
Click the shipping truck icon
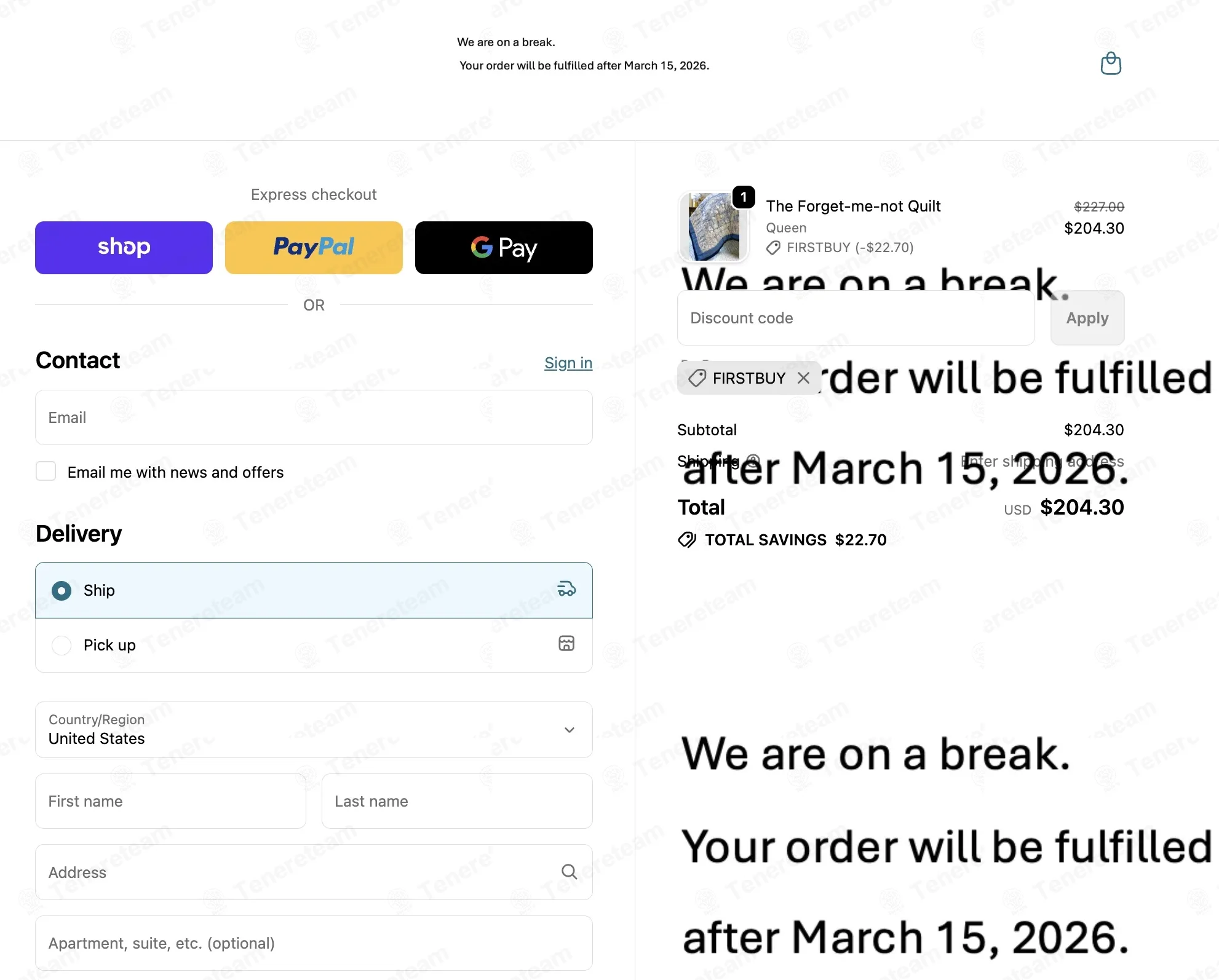566,589
